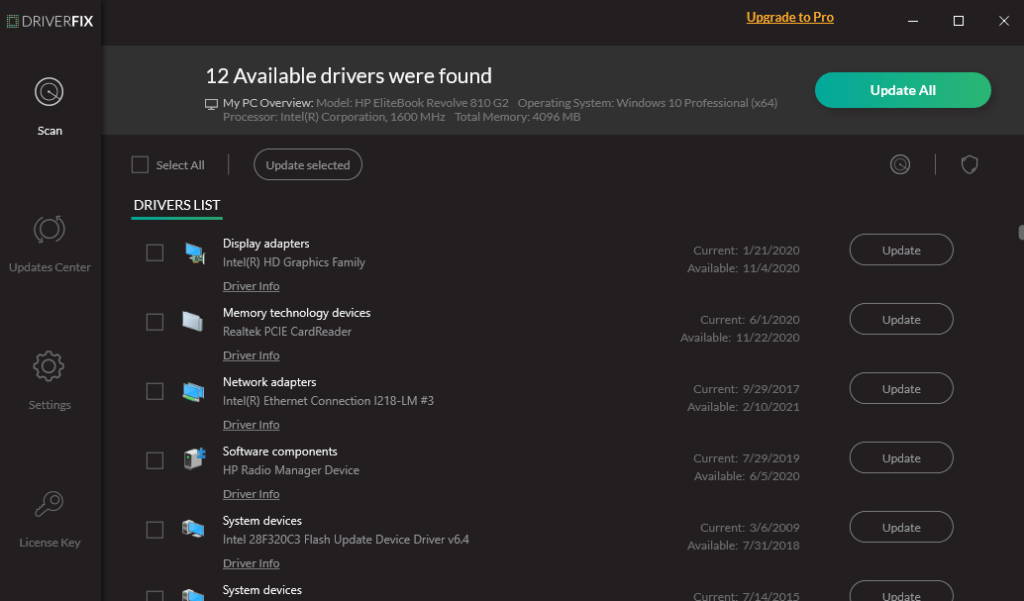The width and height of the screenshot is (1024, 601).
Task: Check the Display adapters driver checkbox
Action: click(155, 252)
